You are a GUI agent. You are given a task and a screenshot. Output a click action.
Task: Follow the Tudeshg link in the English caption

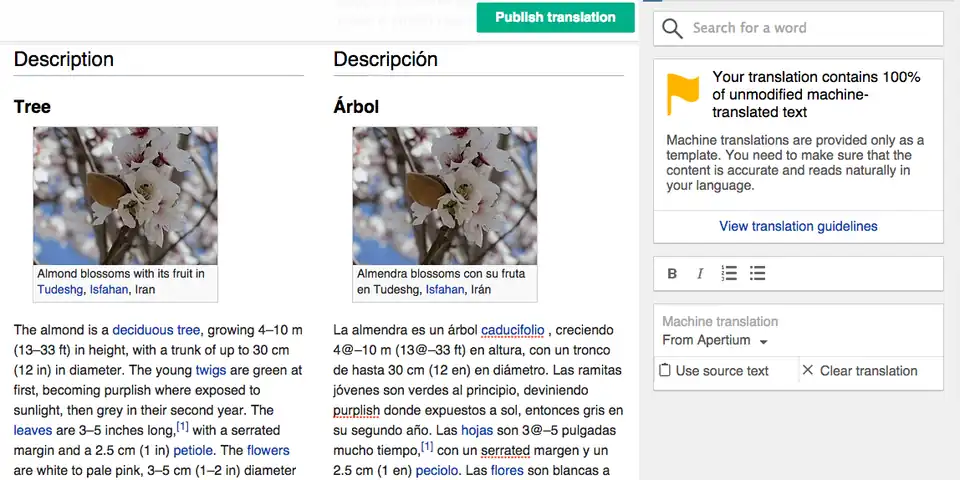pos(59,290)
